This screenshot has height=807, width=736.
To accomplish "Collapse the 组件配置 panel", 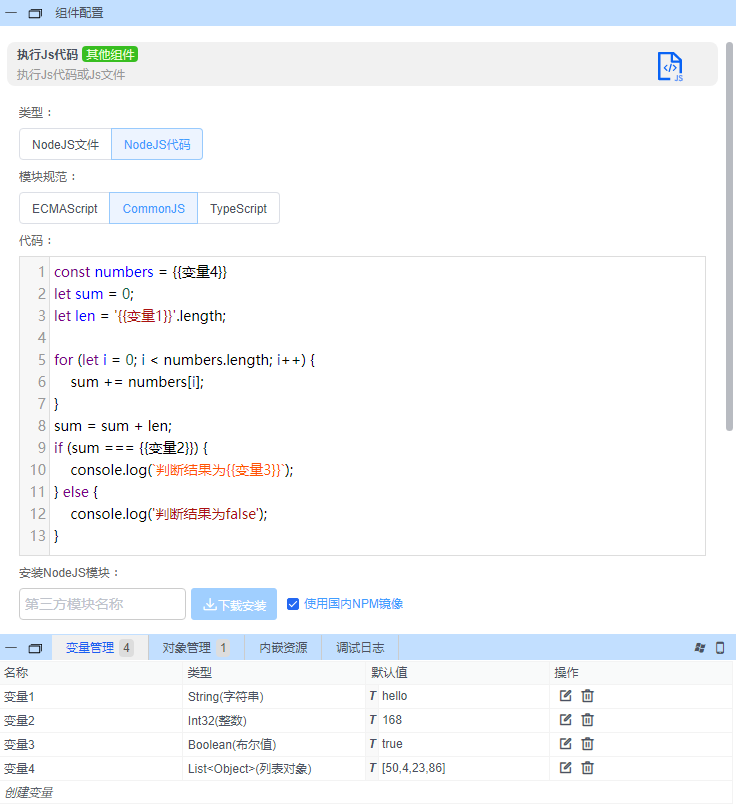I will 11,13.
